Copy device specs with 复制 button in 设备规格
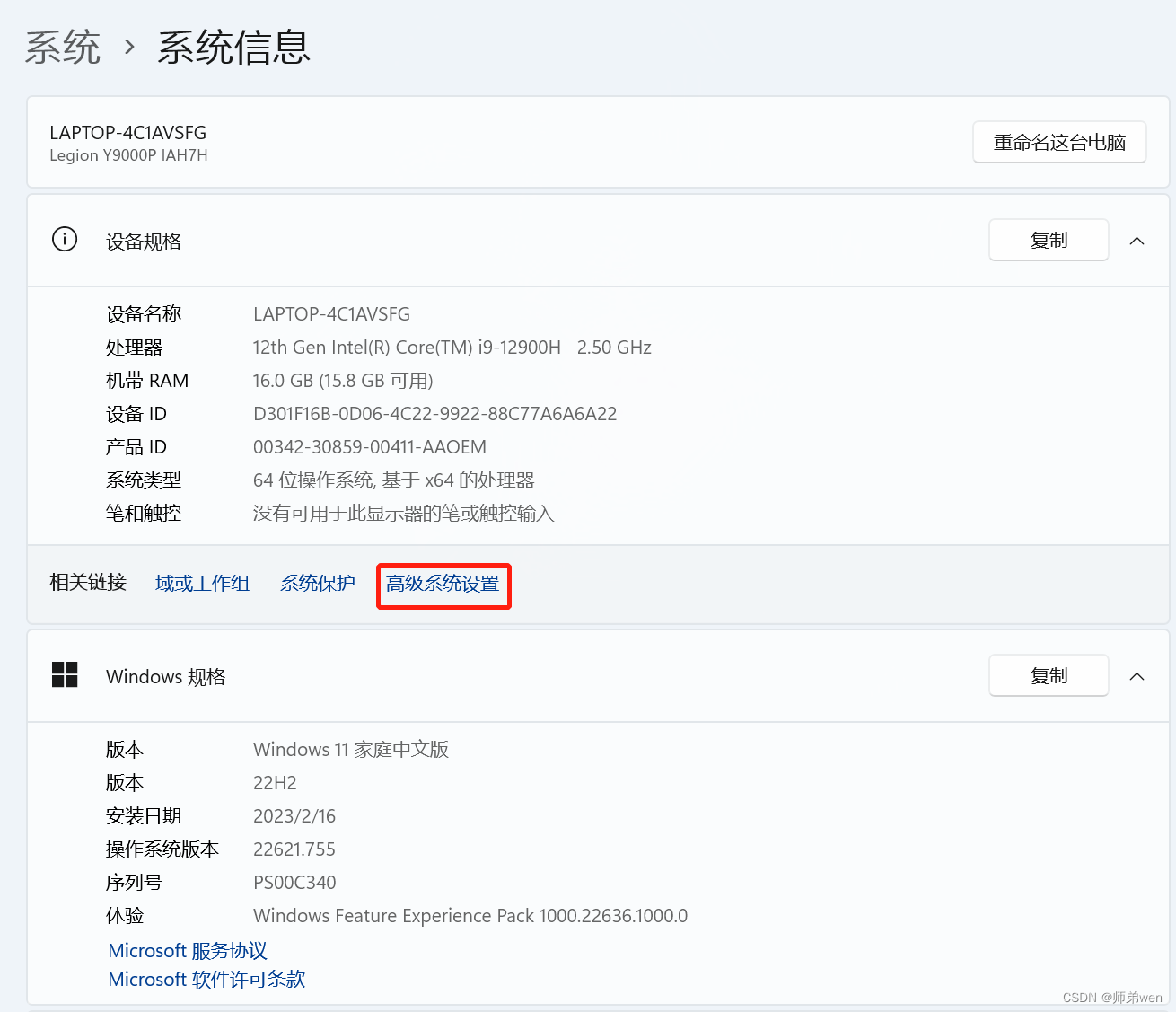1176x1012 pixels. 1049,240
